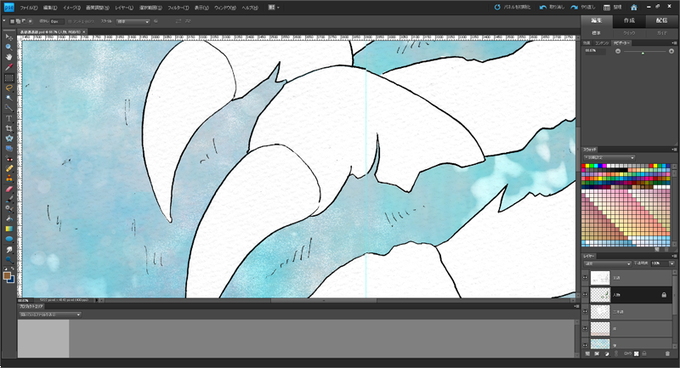Click the lock icon on selected layer

[664, 295]
